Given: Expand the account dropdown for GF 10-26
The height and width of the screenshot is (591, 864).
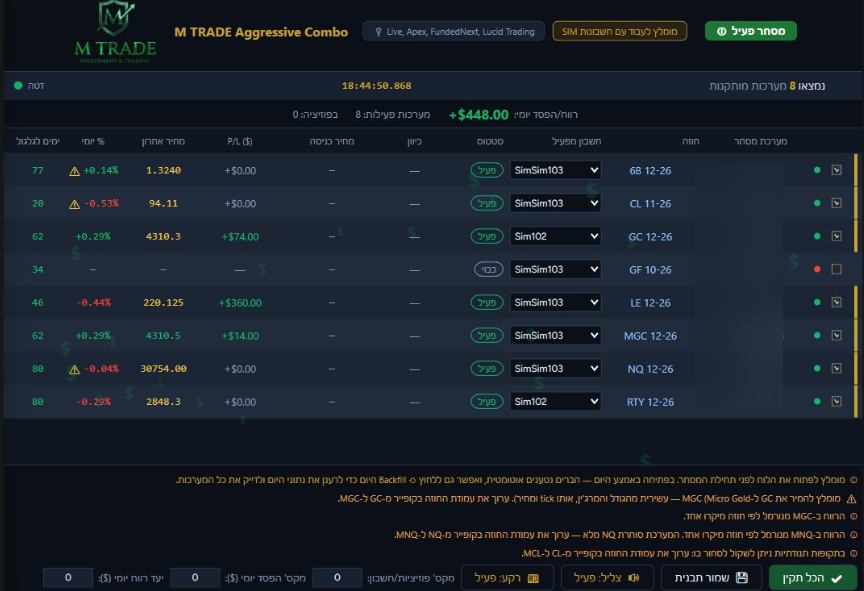Looking at the screenshot, I should [x=555, y=269].
